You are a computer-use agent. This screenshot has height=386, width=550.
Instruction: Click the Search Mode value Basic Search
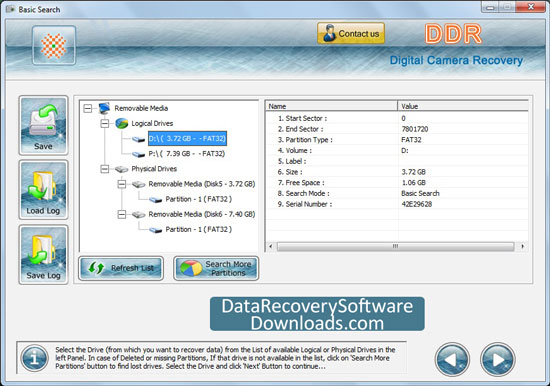click(x=420, y=193)
